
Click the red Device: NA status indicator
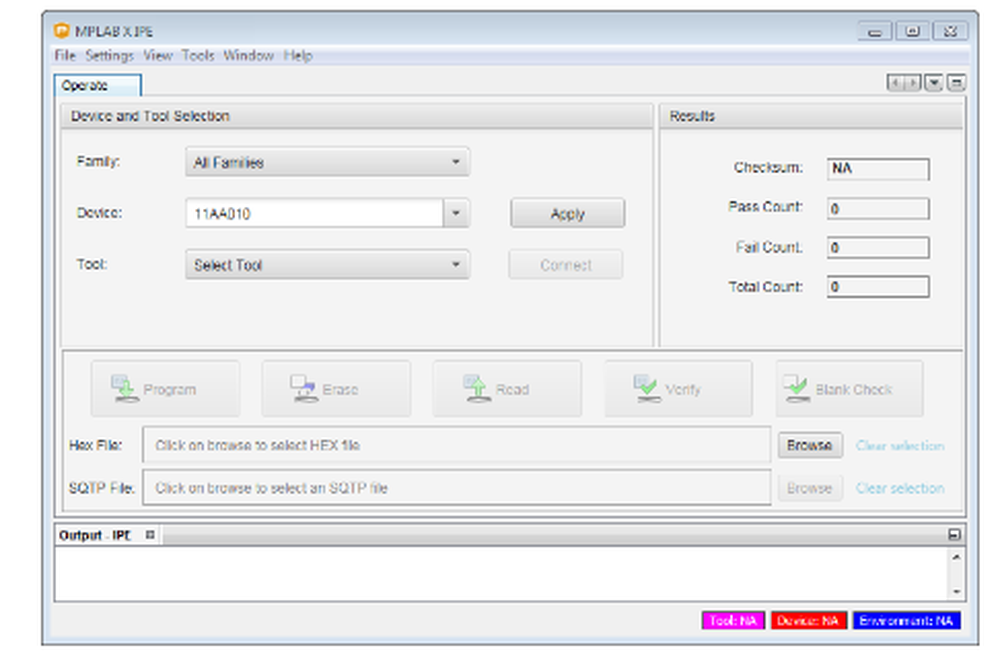[x=809, y=620]
